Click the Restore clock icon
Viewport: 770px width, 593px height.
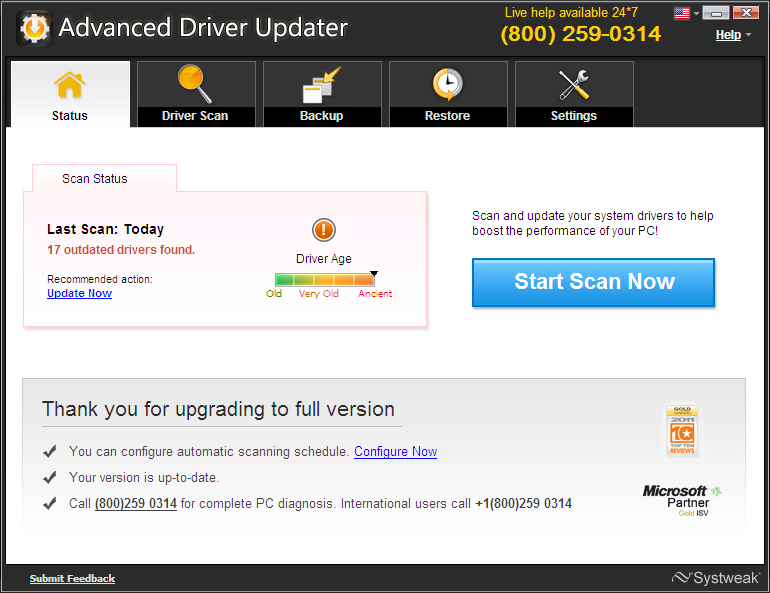pos(447,84)
